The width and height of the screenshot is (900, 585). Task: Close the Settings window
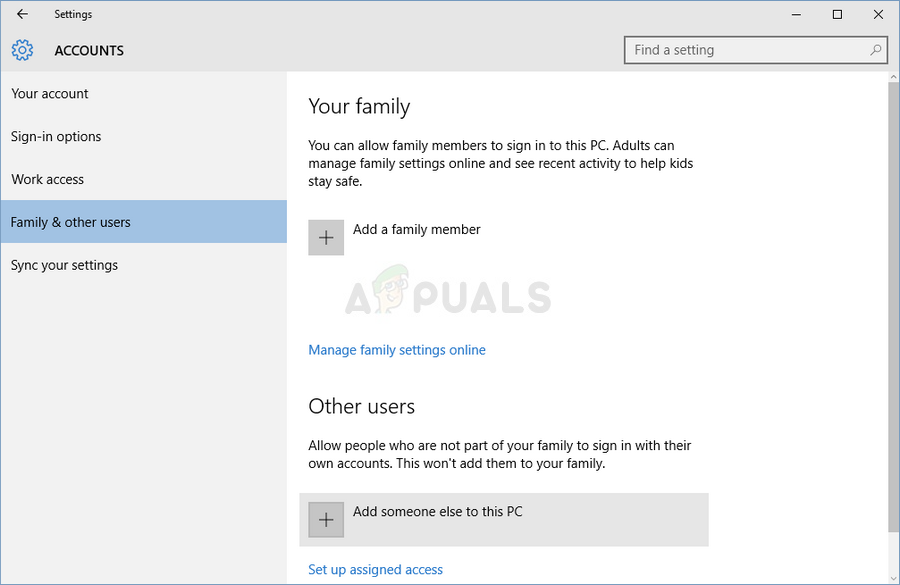pos(877,14)
